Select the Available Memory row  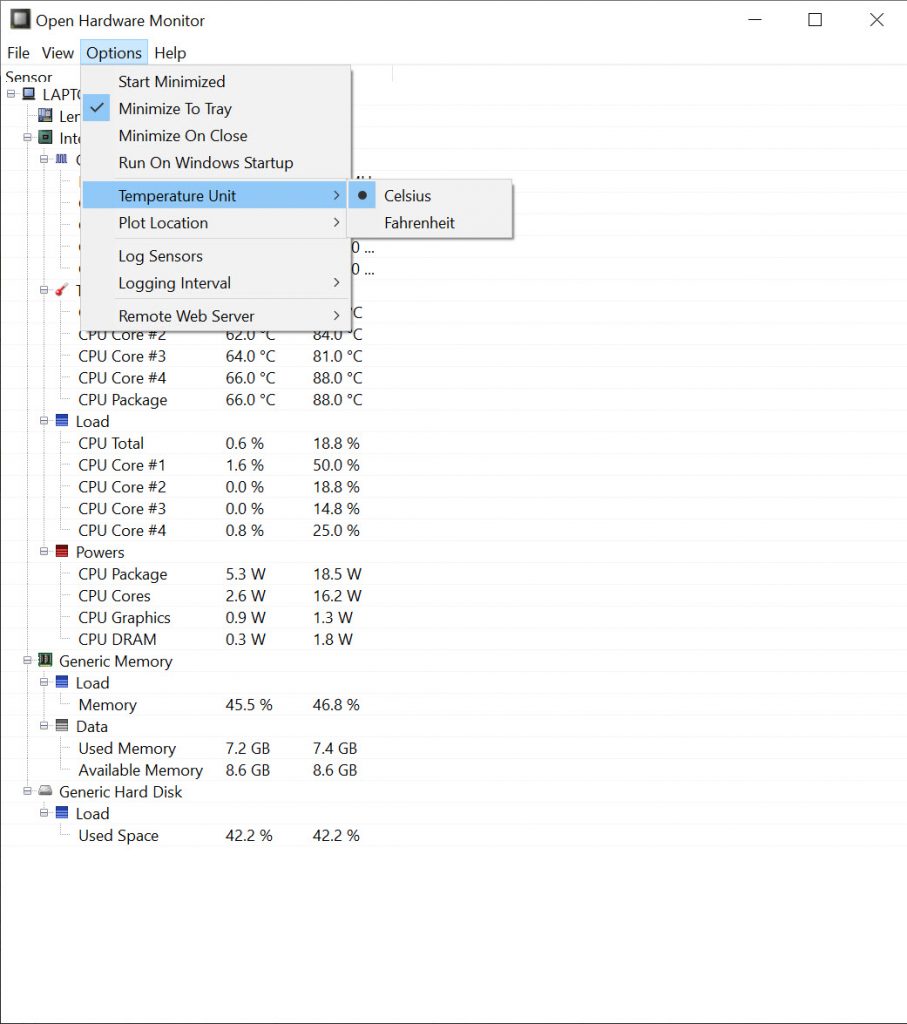(140, 770)
